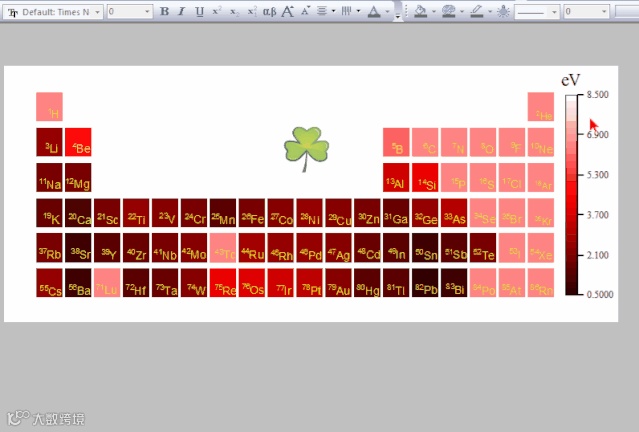Click the 5.300 scale label

point(598,175)
